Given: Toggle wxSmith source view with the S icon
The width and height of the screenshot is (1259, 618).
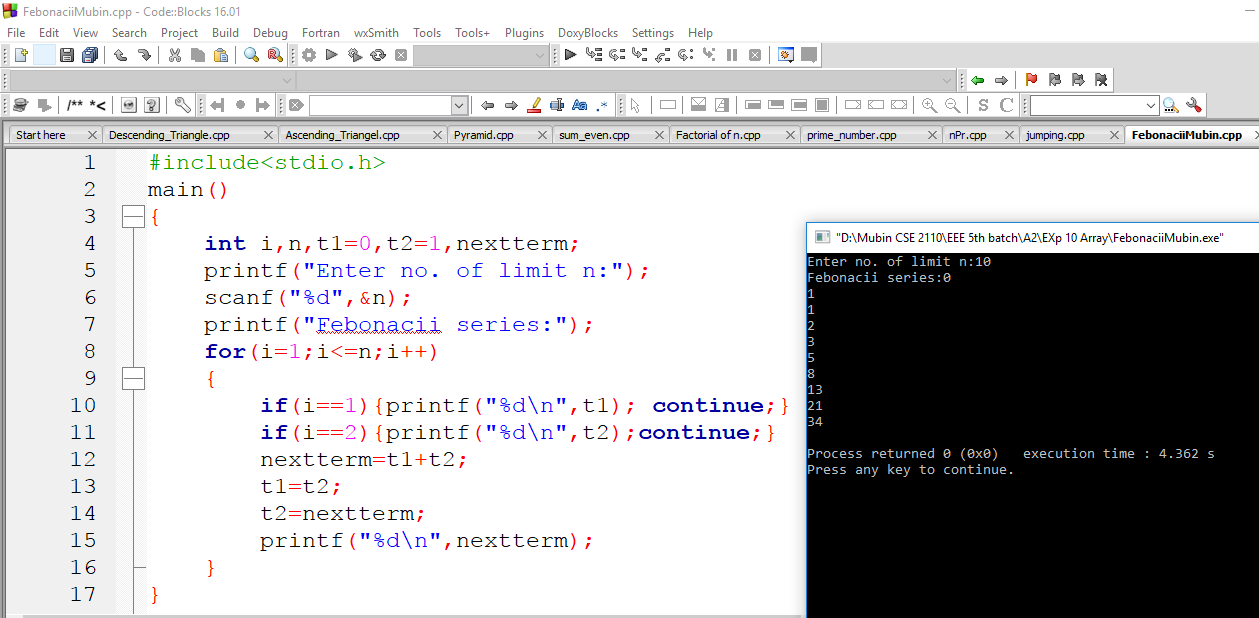Looking at the screenshot, I should [982, 104].
